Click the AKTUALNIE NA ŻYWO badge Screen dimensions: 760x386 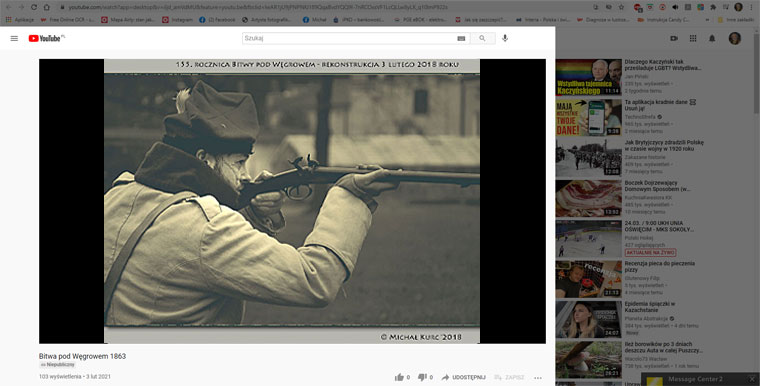point(650,253)
